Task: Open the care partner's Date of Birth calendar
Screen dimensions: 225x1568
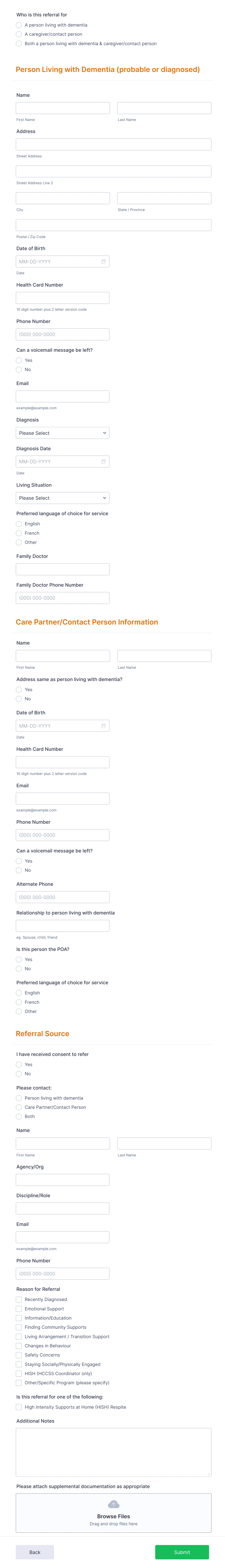Action: click(104, 725)
